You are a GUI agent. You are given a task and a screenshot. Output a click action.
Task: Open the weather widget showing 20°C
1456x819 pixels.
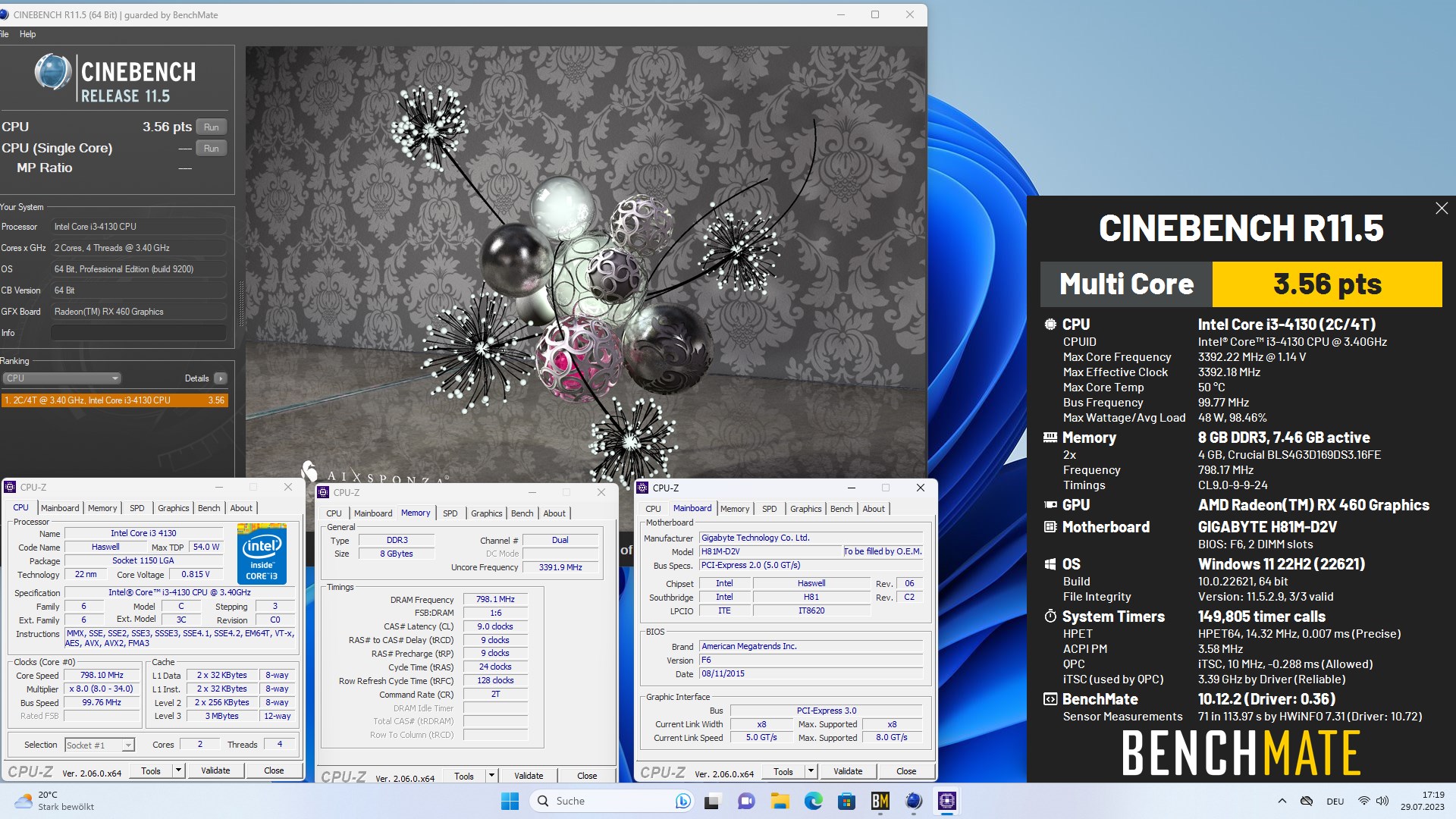[53, 802]
